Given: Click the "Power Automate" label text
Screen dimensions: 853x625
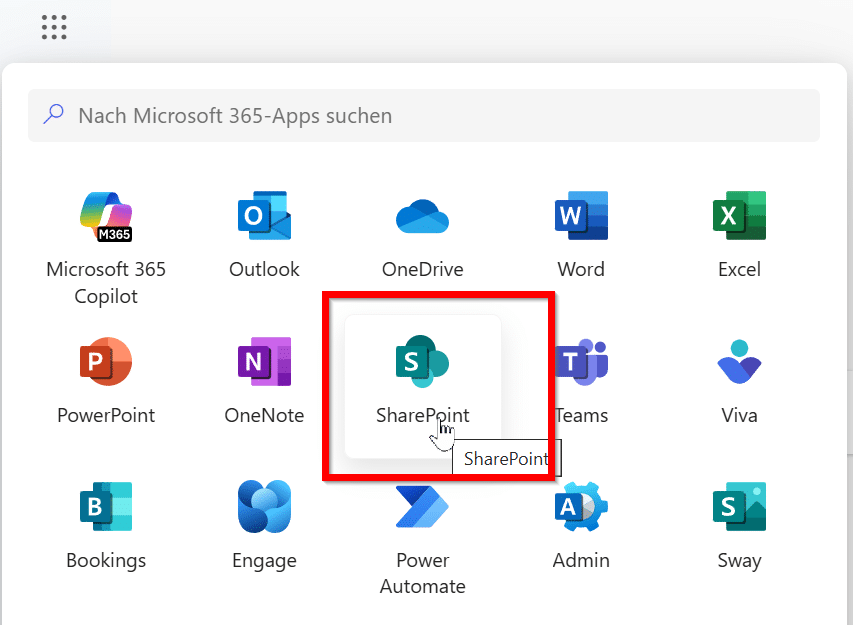Looking at the screenshot, I should click(423, 573).
